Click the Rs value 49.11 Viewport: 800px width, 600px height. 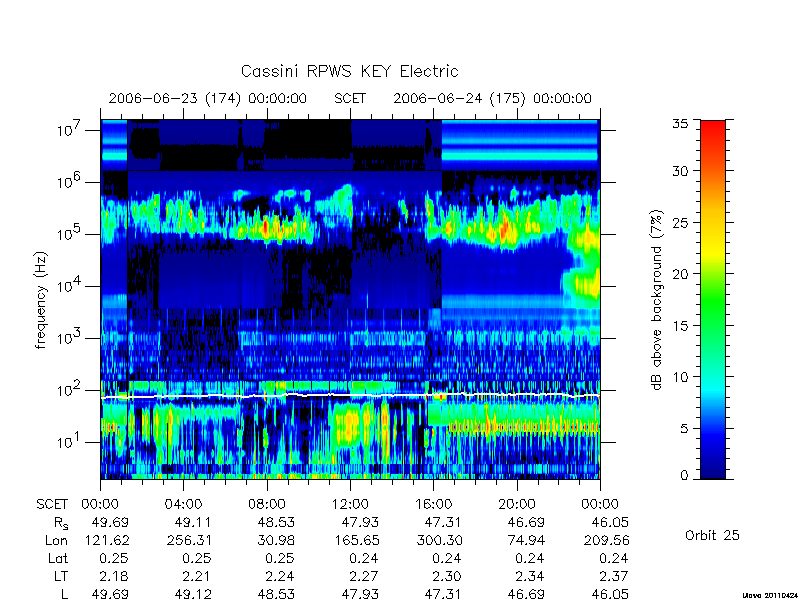coord(192,522)
